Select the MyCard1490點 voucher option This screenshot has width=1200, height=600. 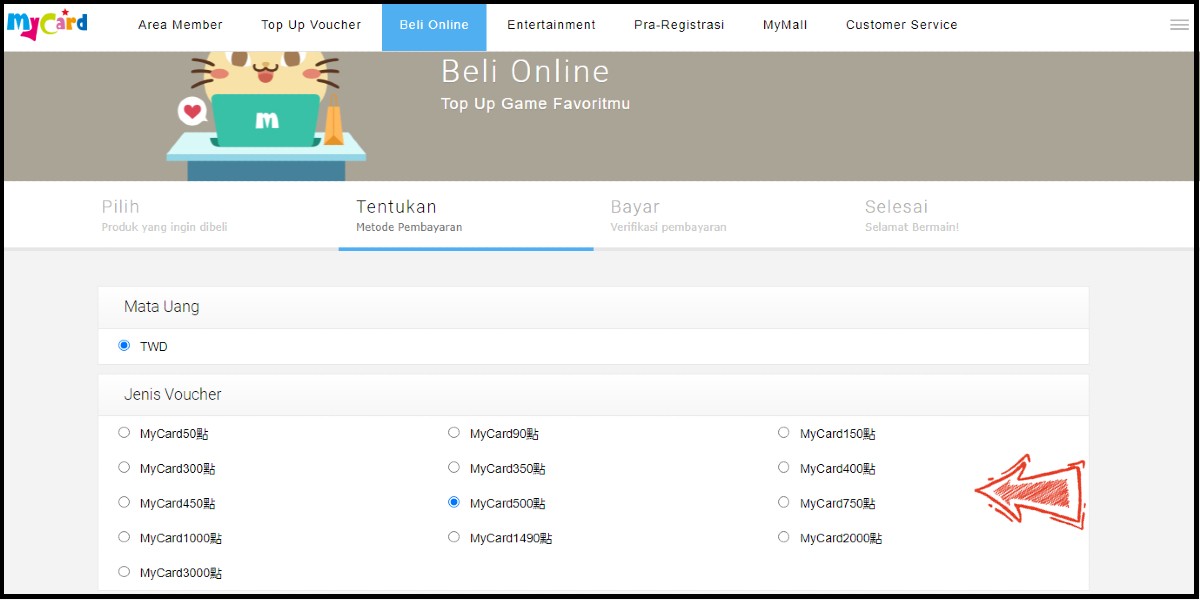click(x=454, y=537)
